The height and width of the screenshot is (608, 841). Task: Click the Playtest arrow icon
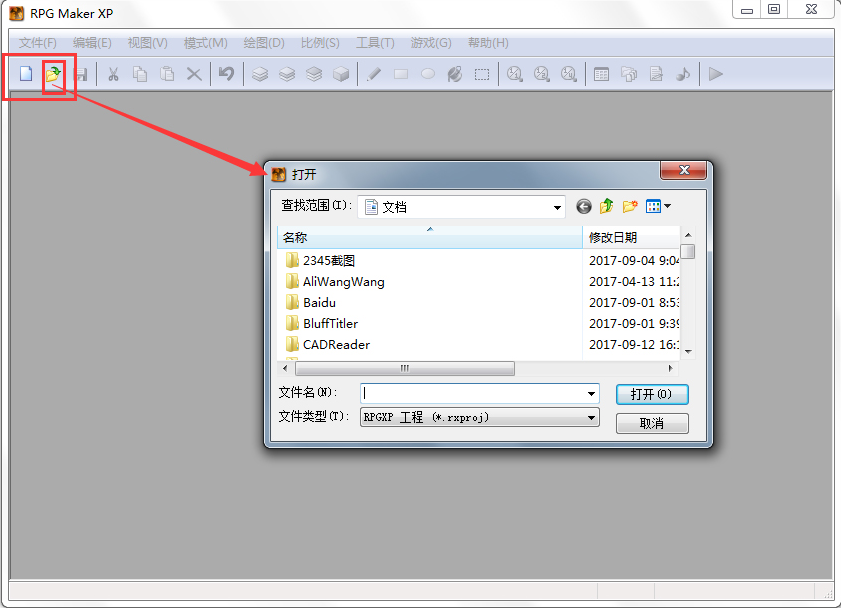point(715,74)
